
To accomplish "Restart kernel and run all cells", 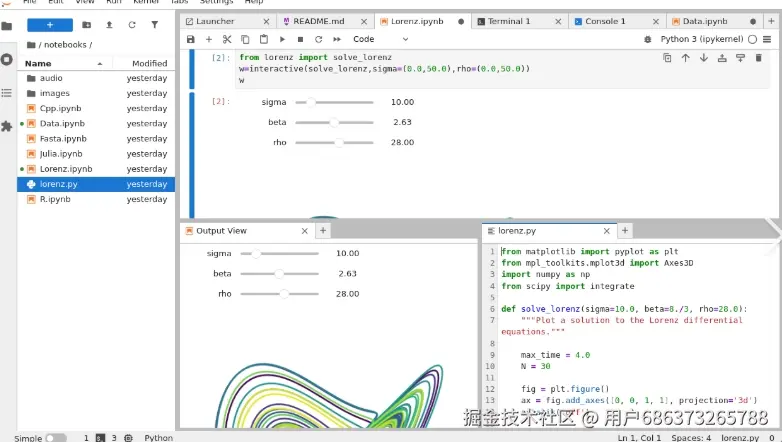I will click(337, 39).
